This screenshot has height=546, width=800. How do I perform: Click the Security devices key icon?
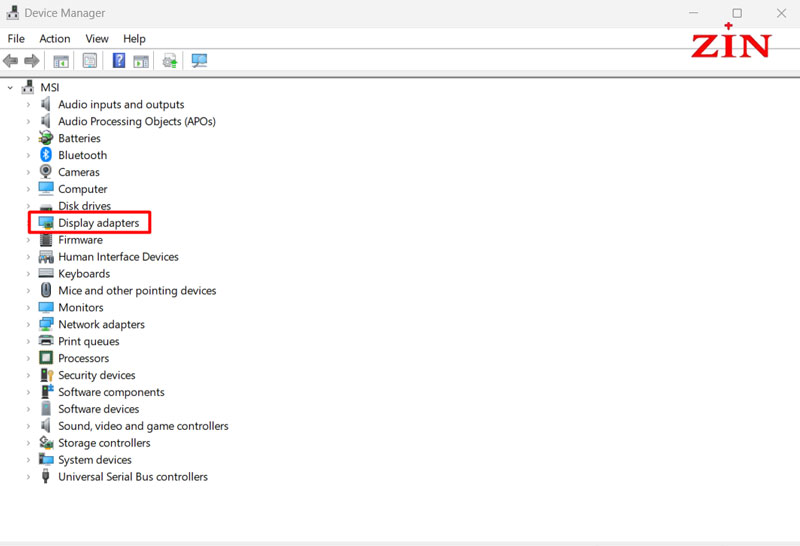point(46,375)
